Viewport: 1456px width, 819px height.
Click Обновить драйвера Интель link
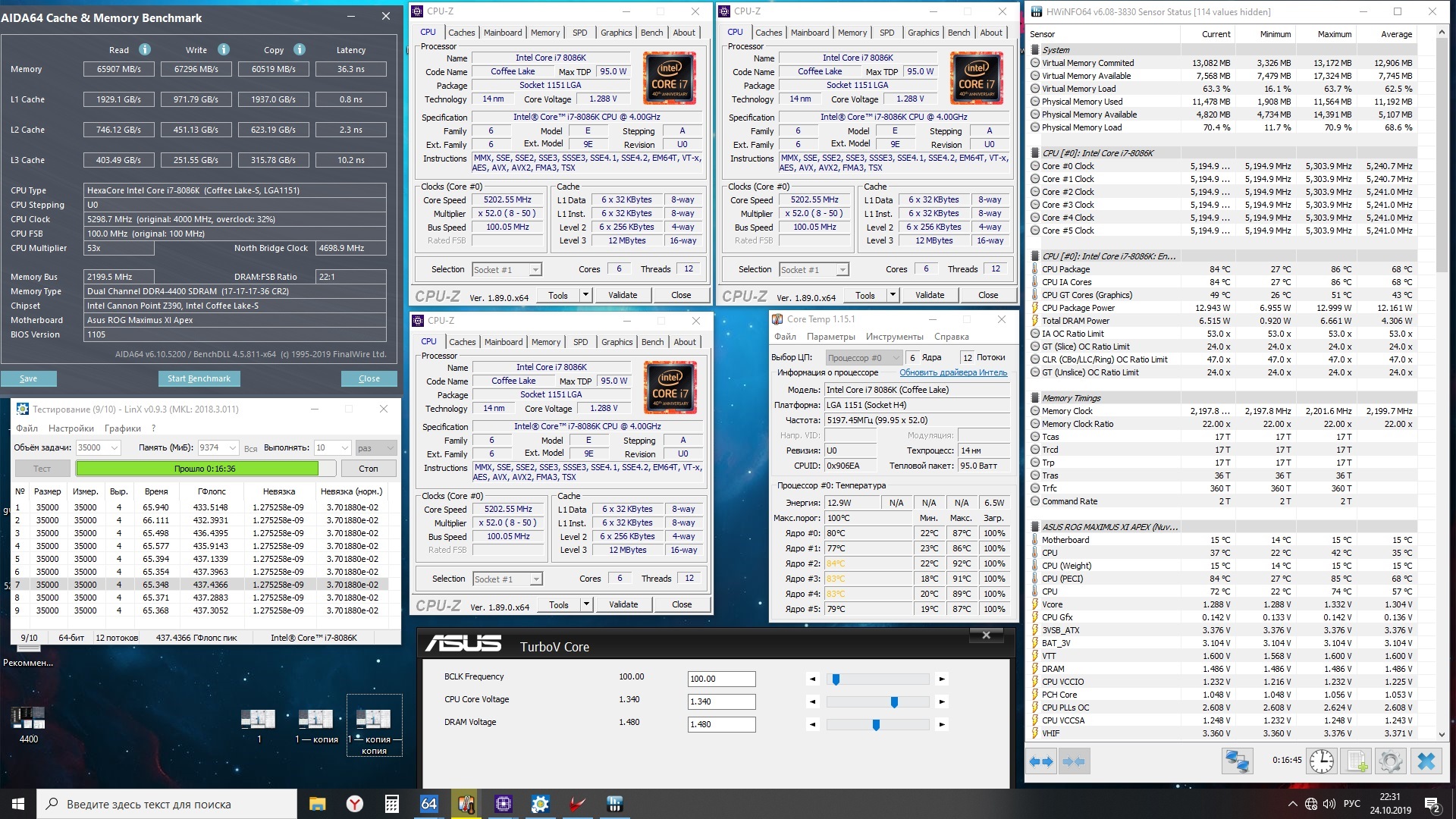click(x=953, y=372)
